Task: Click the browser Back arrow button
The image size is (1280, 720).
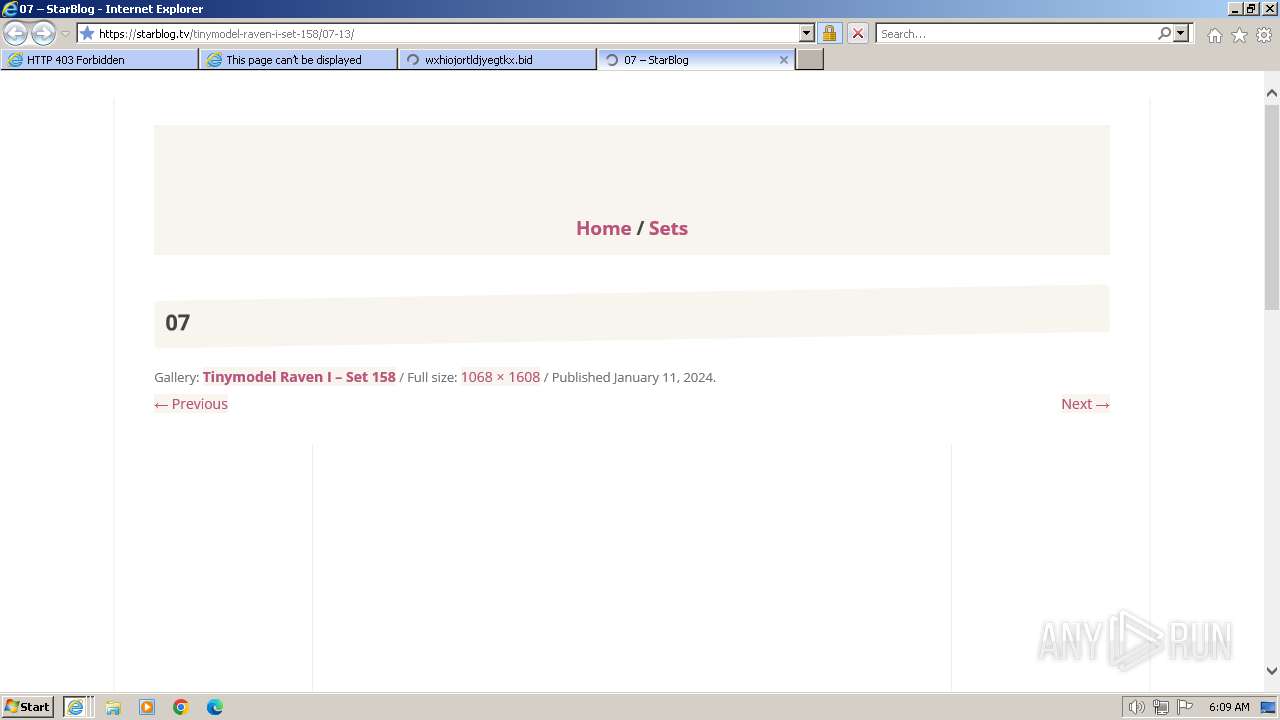Action: (15, 33)
